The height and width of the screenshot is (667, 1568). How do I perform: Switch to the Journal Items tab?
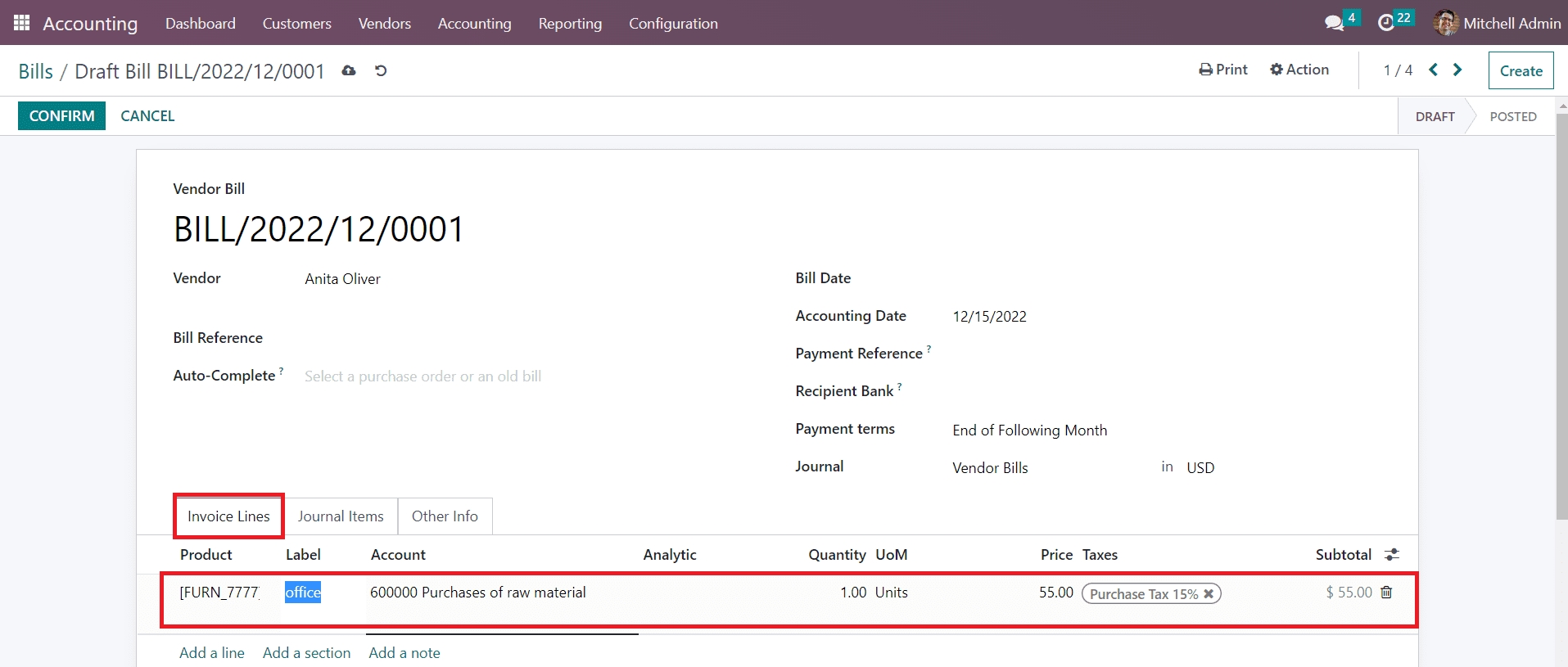(341, 516)
